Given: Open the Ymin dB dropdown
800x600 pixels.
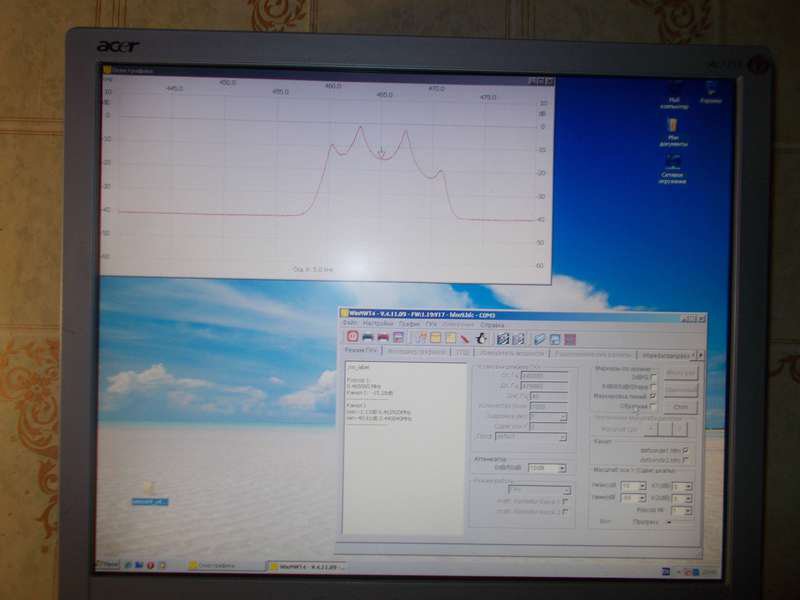Looking at the screenshot, I should (x=633, y=497).
